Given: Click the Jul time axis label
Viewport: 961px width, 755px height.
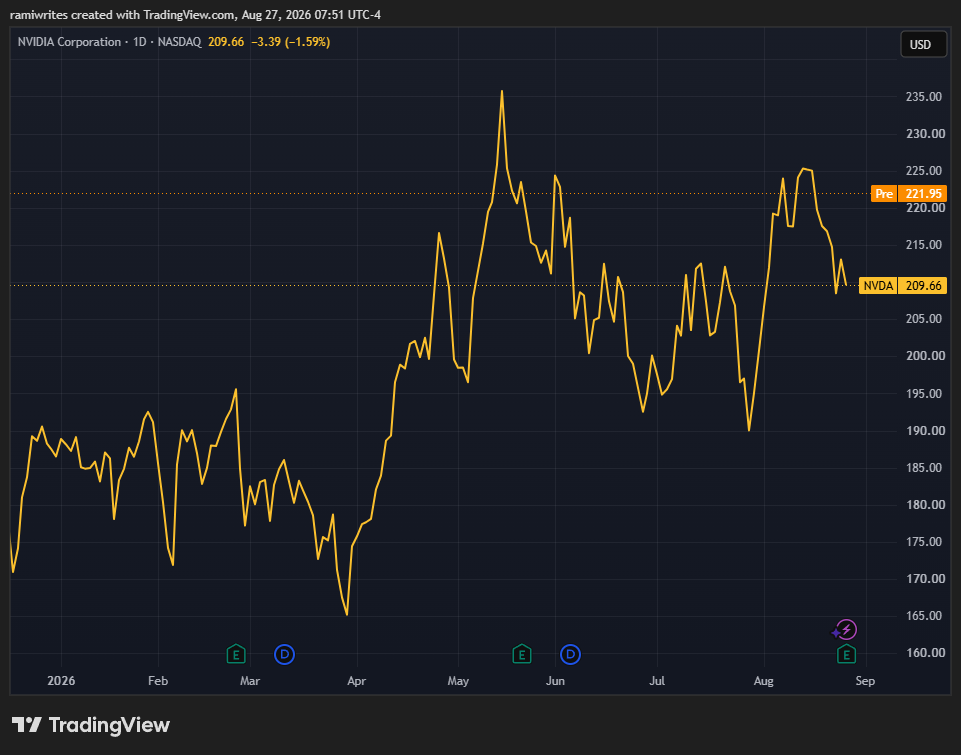Looking at the screenshot, I should click(x=657, y=681).
